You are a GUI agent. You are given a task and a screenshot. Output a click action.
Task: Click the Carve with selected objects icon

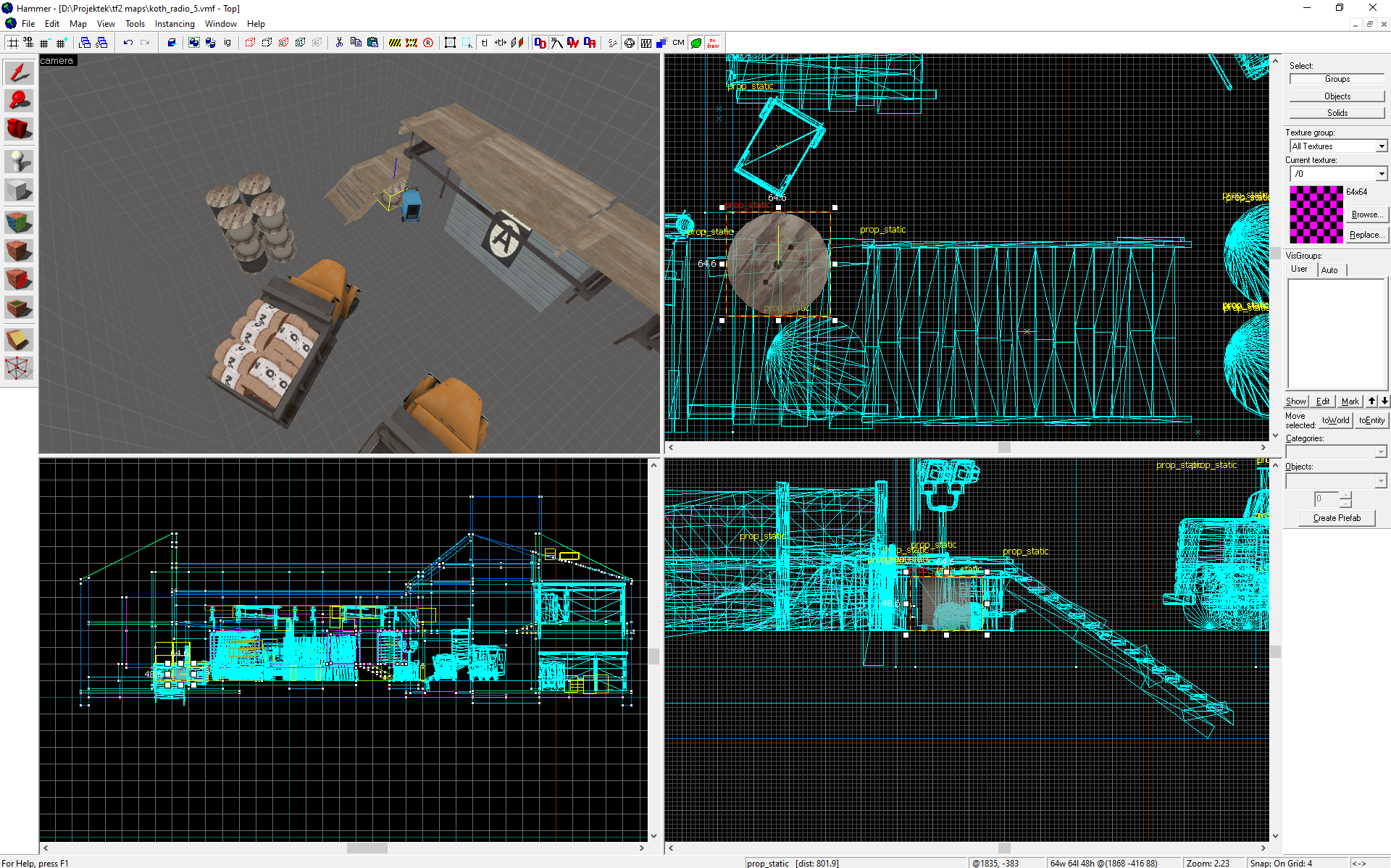coord(172,43)
